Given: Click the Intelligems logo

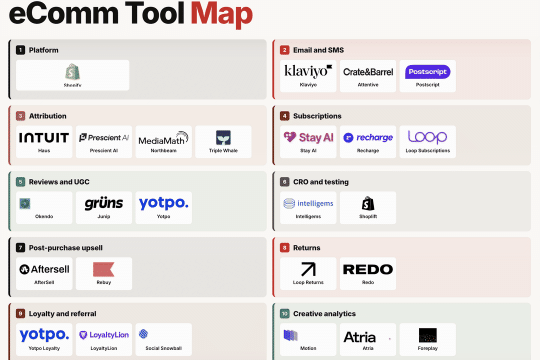Looking at the screenshot, I should 308,203.
